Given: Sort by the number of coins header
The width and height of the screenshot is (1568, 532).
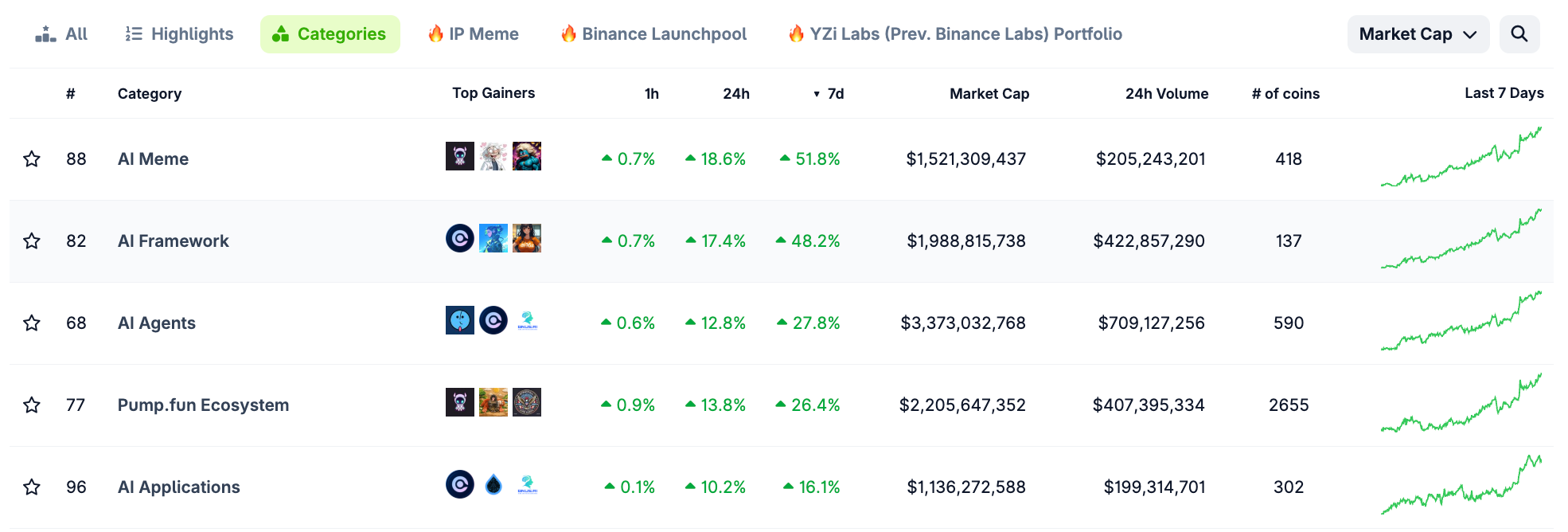Looking at the screenshot, I should [1285, 94].
